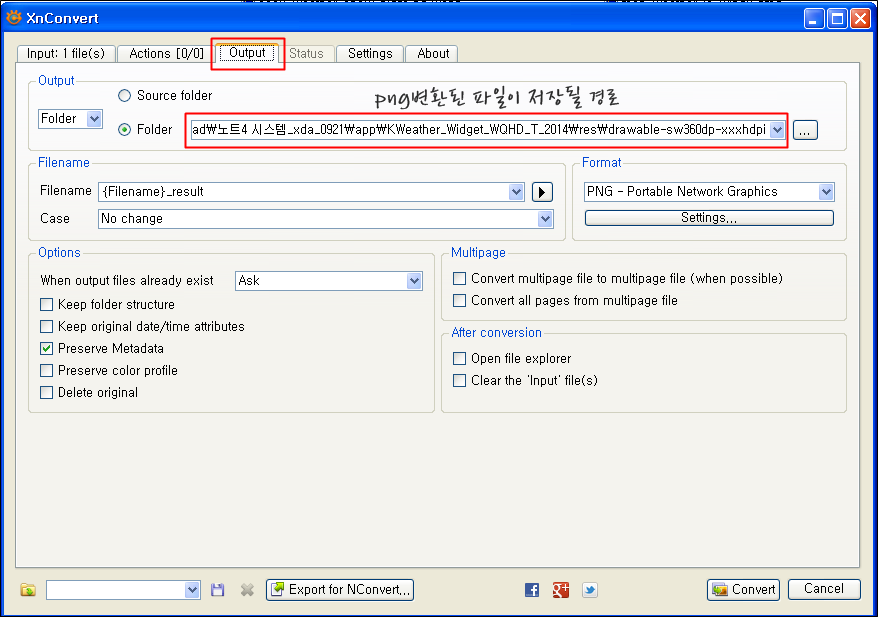
Task: Click the load script folder icon
Action: point(28,590)
